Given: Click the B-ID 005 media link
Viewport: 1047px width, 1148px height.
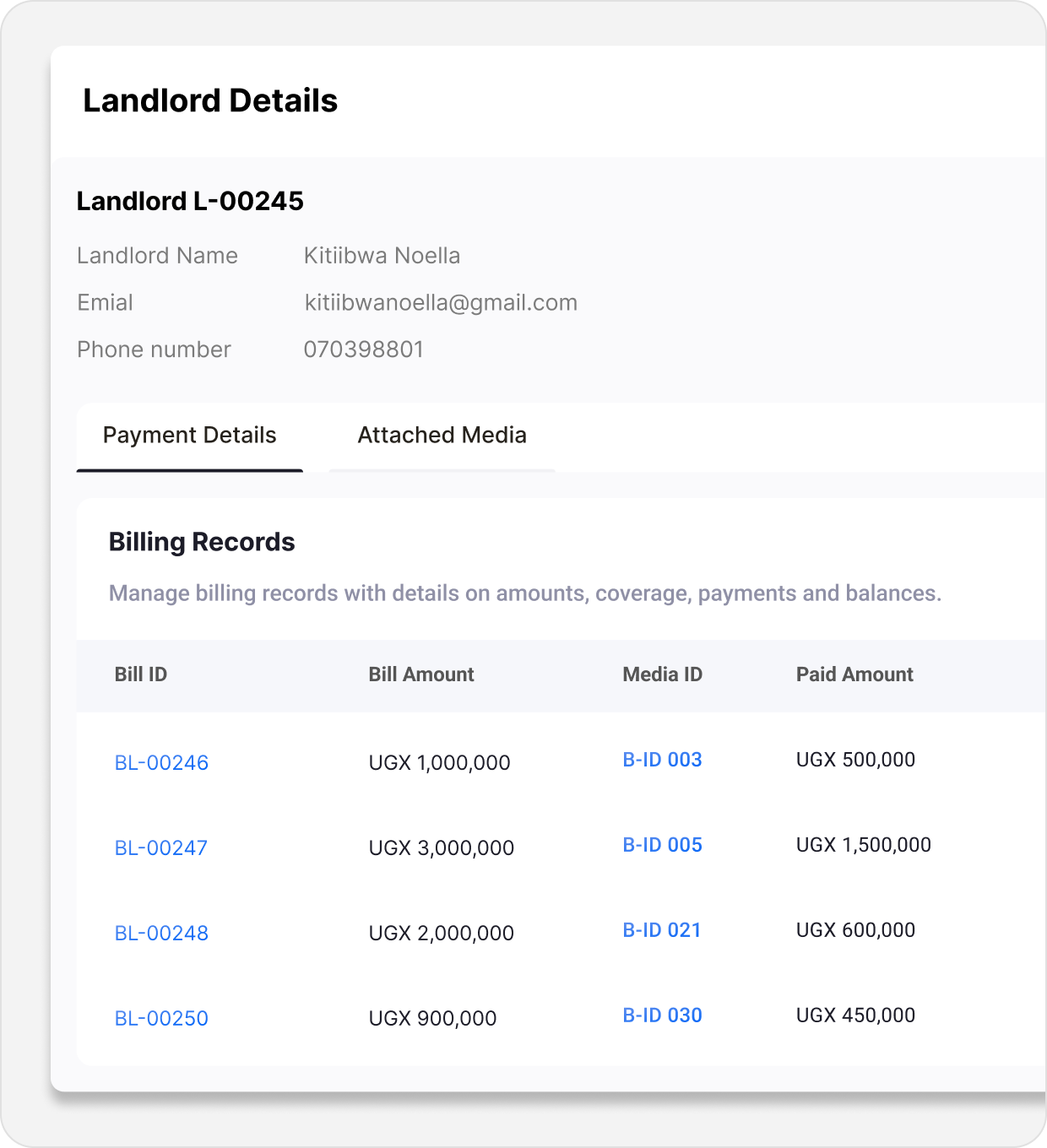Looking at the screenshot, I should pos(662,845).
